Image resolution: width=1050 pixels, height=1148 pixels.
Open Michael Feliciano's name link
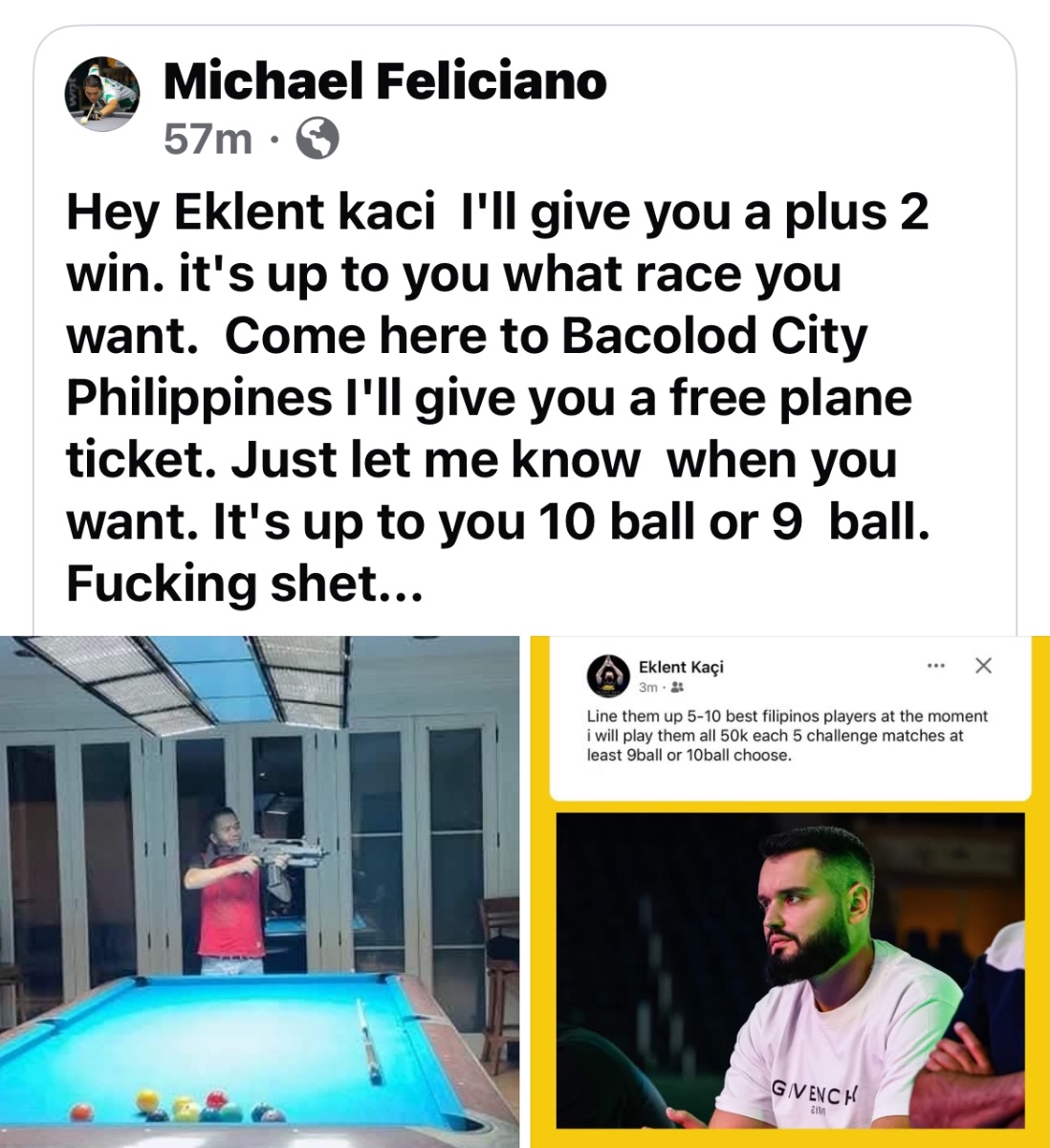click(x=385, y=80)
